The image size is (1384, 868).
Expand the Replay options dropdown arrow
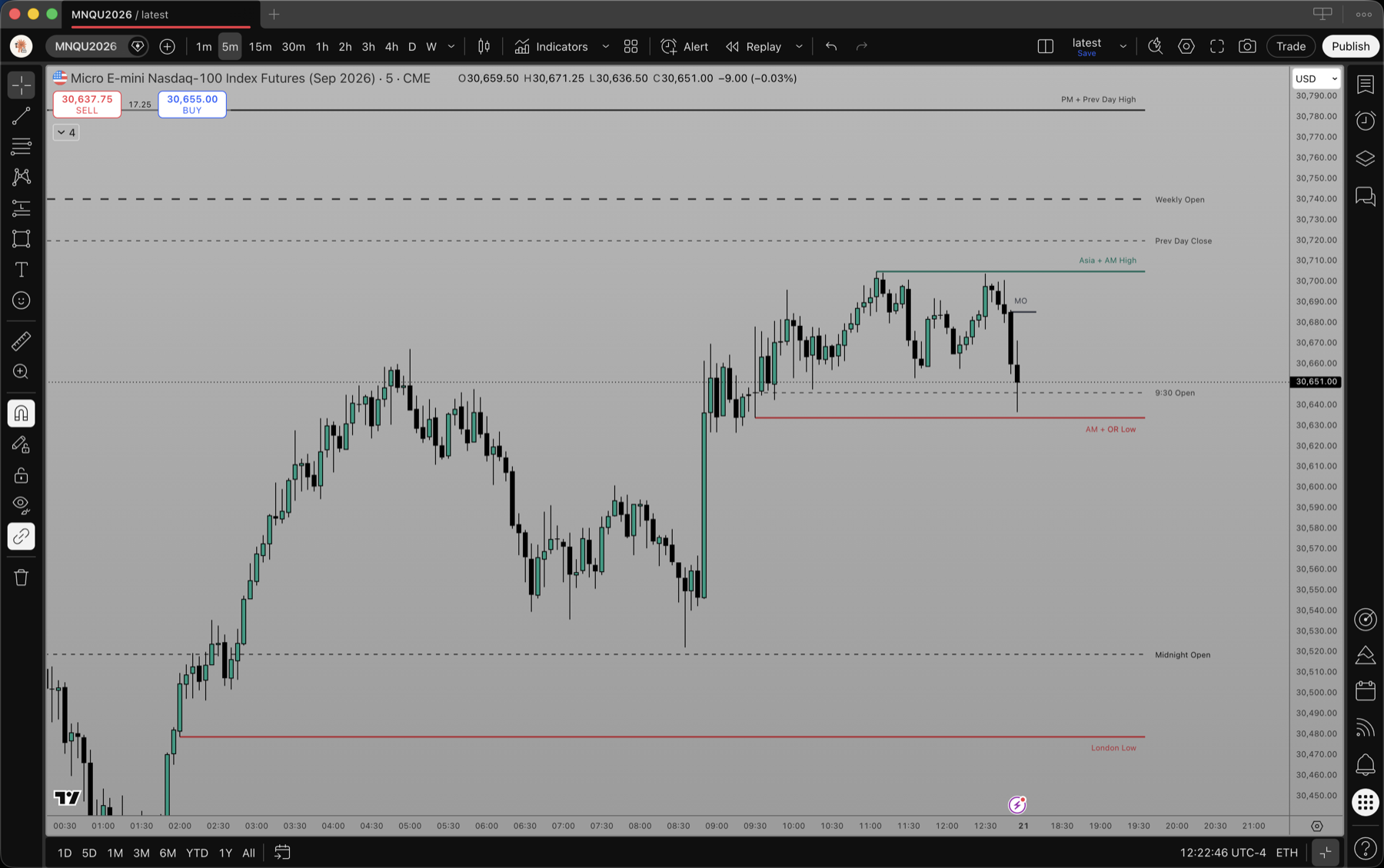point(799,47)
